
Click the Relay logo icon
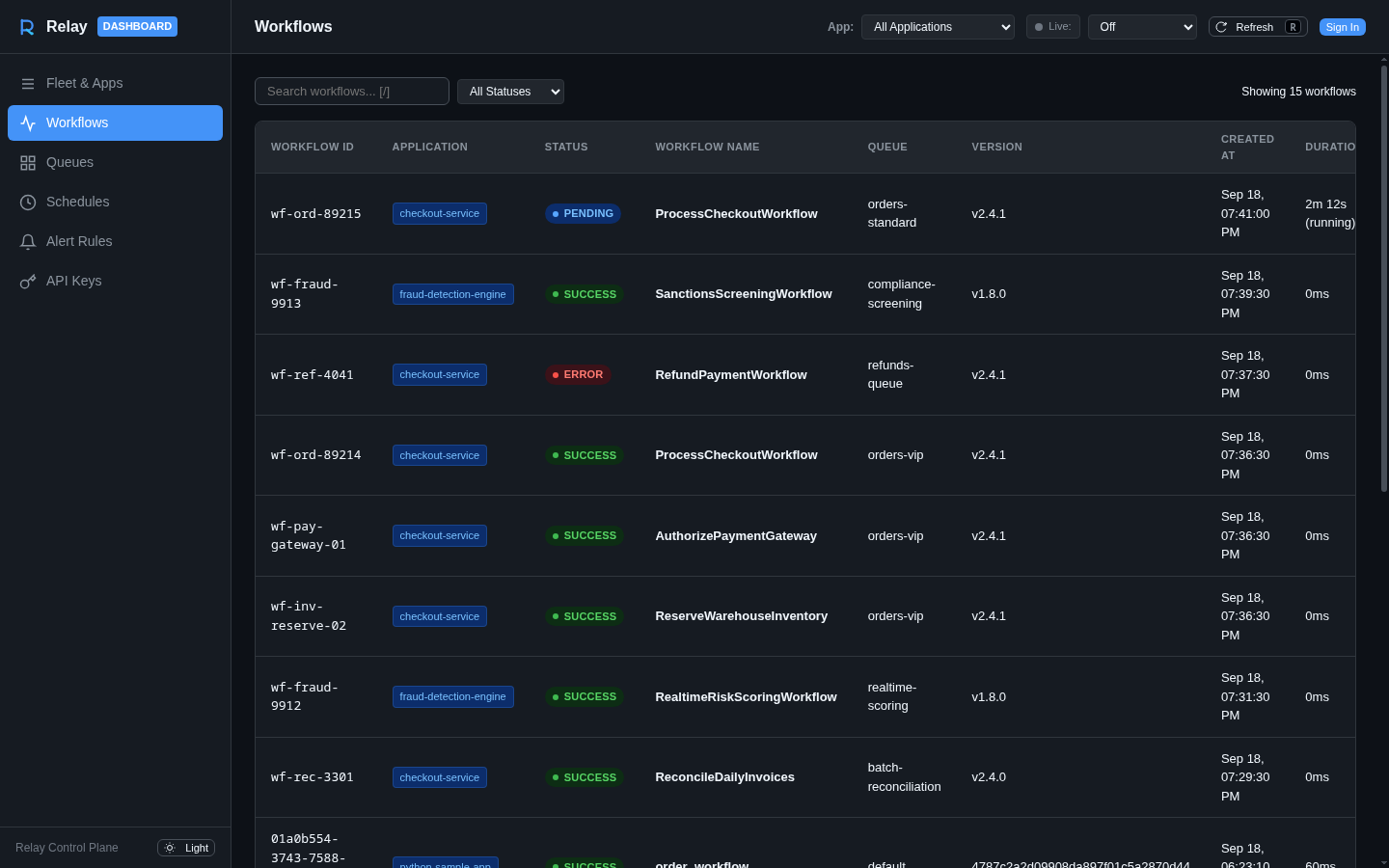point(27,27)
